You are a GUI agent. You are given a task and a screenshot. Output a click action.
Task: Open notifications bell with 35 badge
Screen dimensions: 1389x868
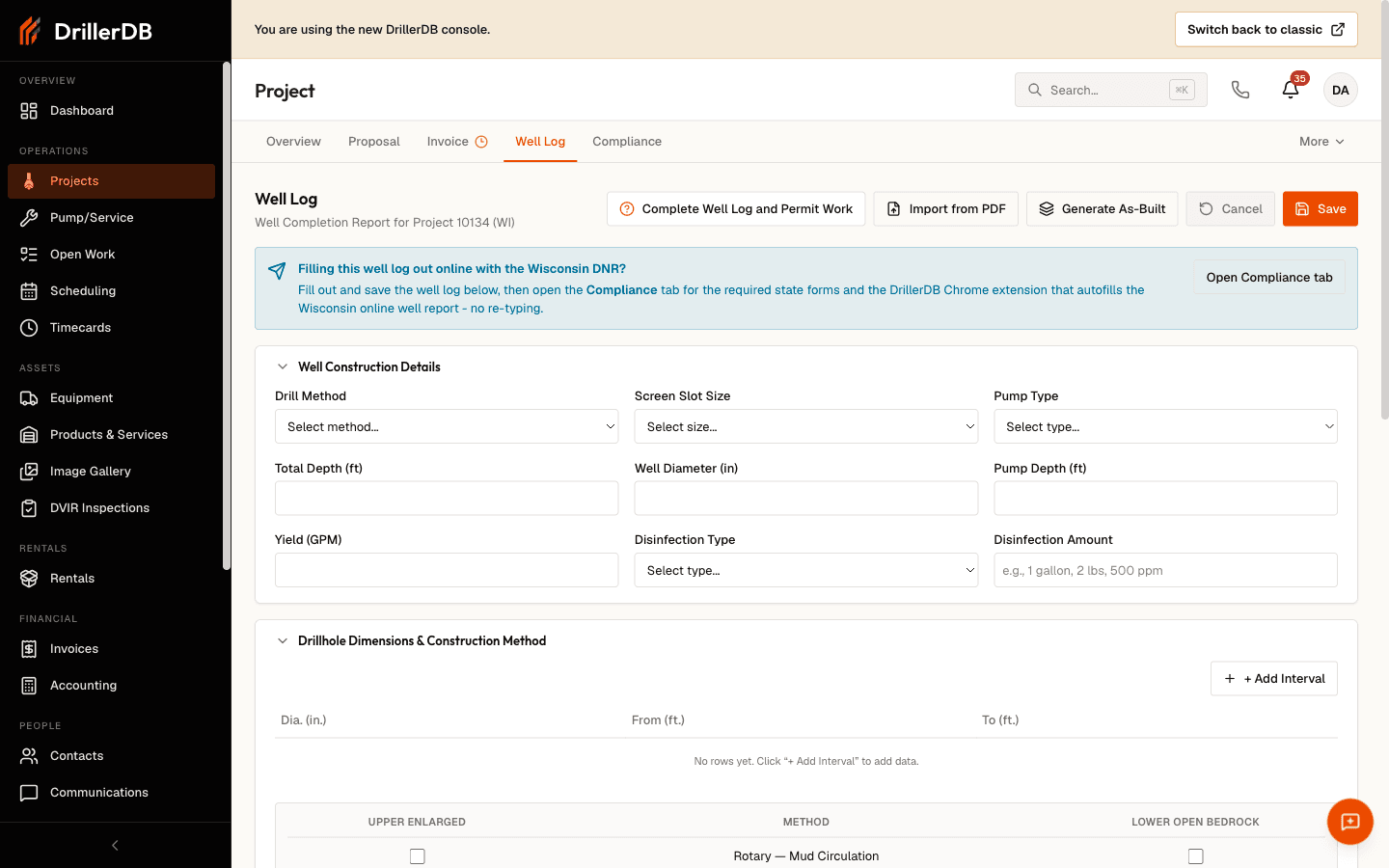1291,90
